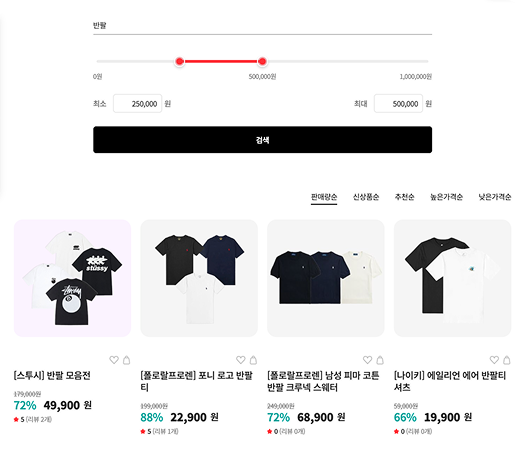Image resolution: width=525 pixels, height=460 pixels.
Task: Like the 나이키 에일리언 에어 반팔티 heart icon
Action: coord(494,360)
